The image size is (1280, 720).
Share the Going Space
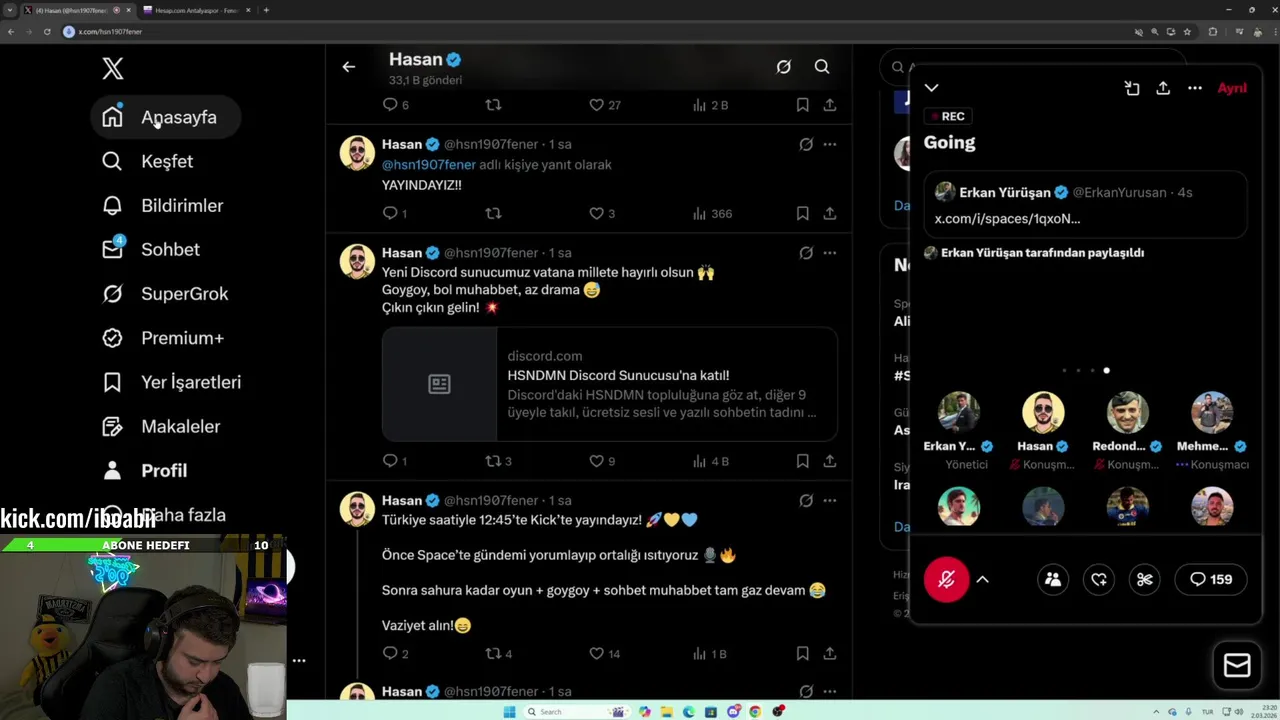(x=1163, y=88)
